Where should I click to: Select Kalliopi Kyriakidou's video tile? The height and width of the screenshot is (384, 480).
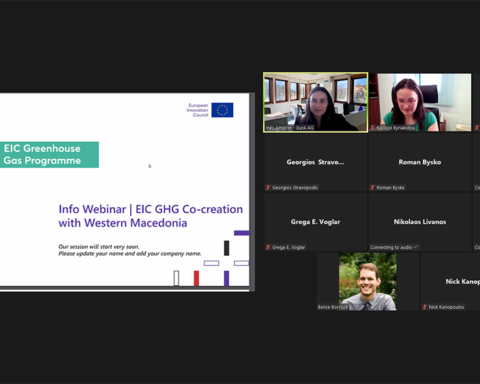tap(420, 102)
